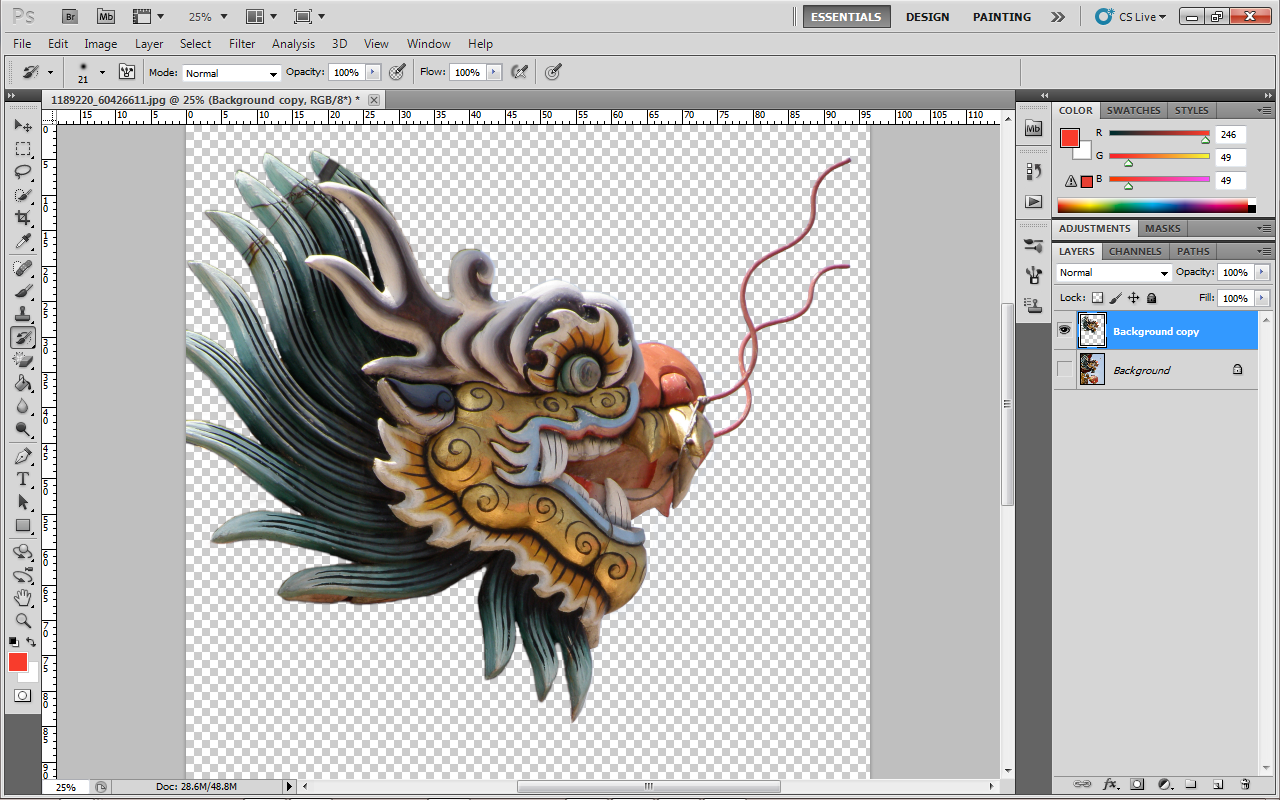Select the Paint Bucket tool
The width and height of the screenshot is (1280, 800).
pyautogui.click(x=23, y=383)
